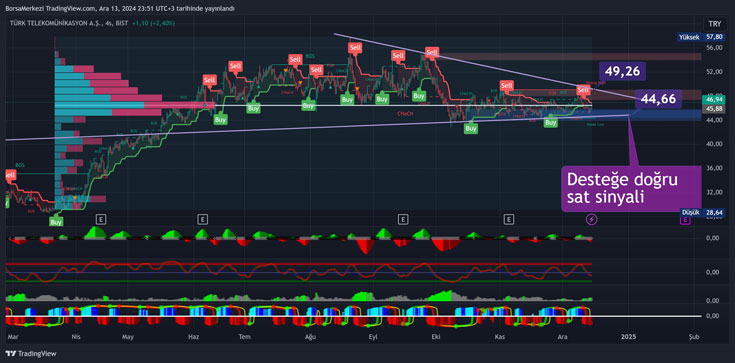Image resolution: width=735 pixels, height=363 pixels.
Task: Click the Eki label on time axis
Action: coord(436,337)
